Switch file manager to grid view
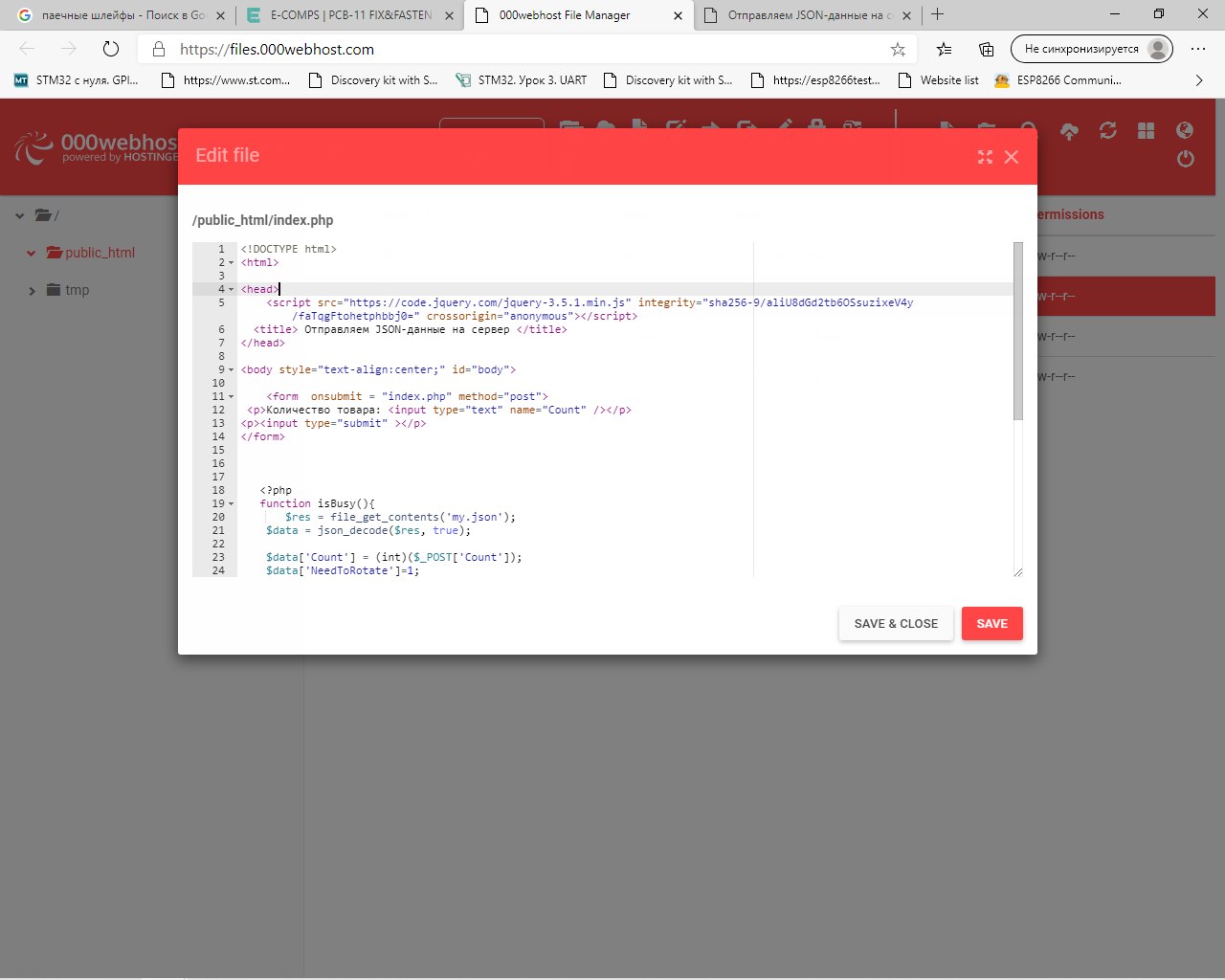The width and height of the screenshot is (1225, 980). (1147, 130)
